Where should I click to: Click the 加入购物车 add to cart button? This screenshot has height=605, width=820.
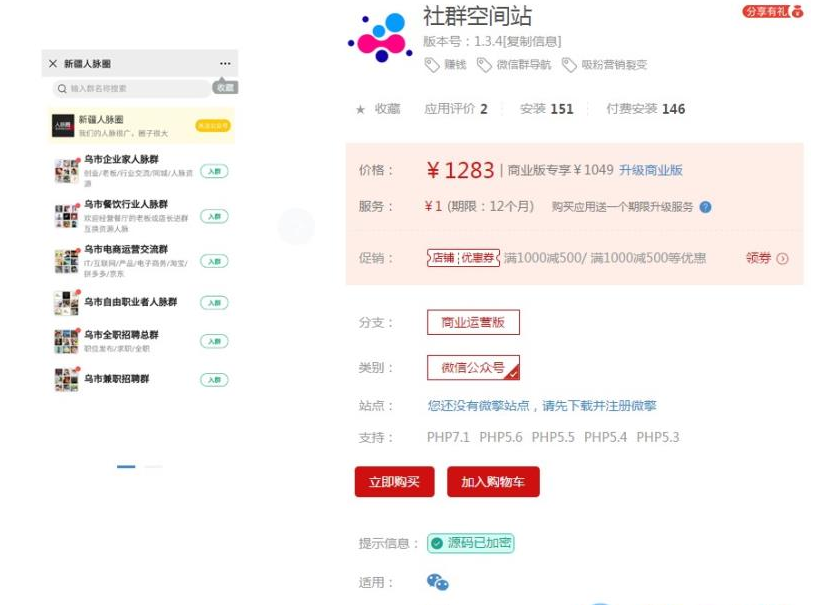(493, 482)
